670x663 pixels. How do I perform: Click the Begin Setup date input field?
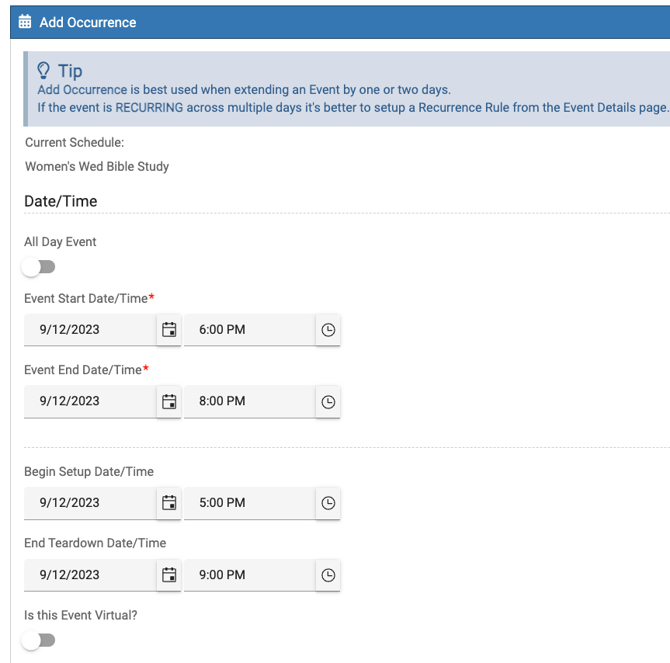pos(90,503)
